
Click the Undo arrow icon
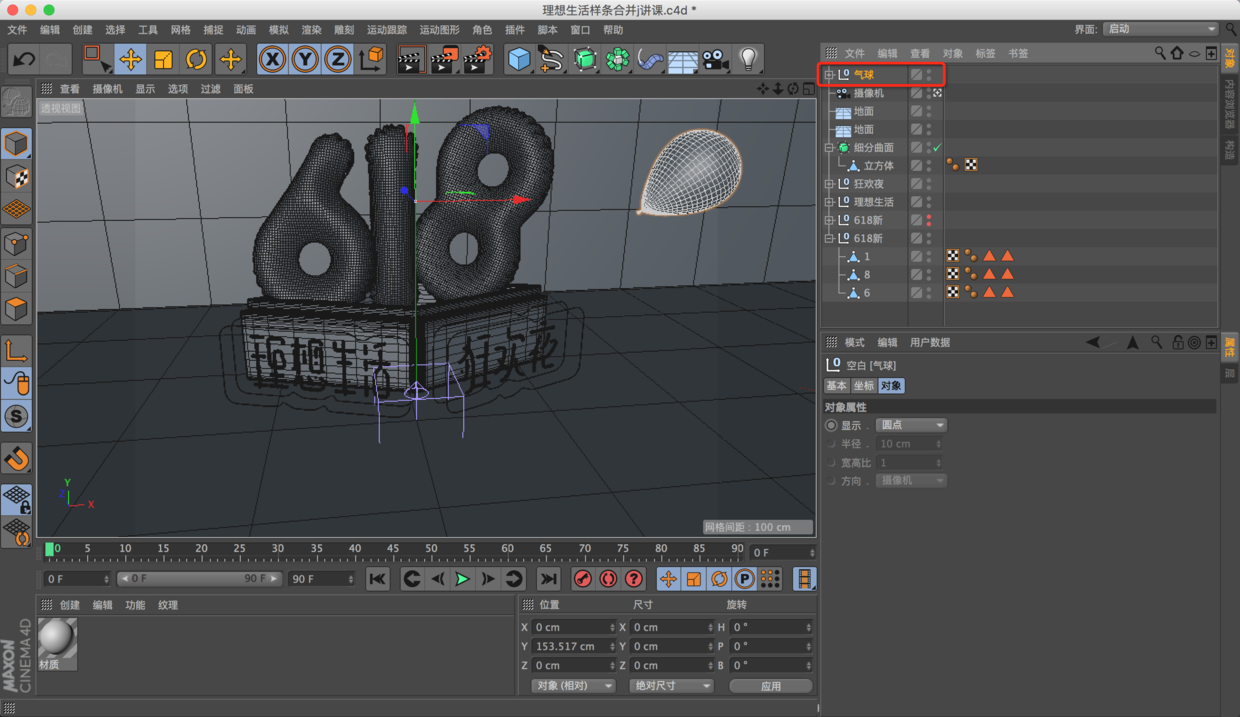coord(22,59)
